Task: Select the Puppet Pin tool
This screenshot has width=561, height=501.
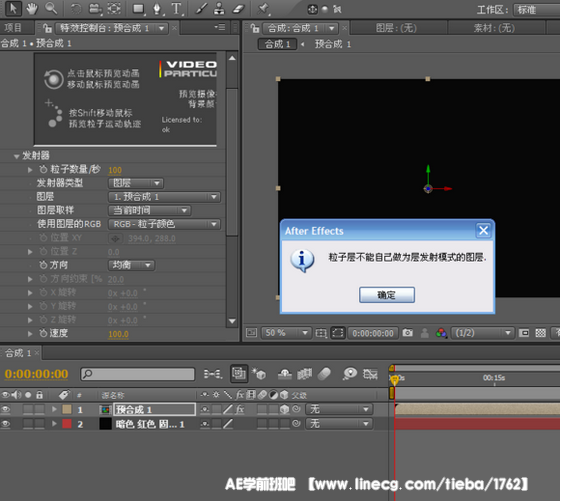Action: tap(263, 9)
